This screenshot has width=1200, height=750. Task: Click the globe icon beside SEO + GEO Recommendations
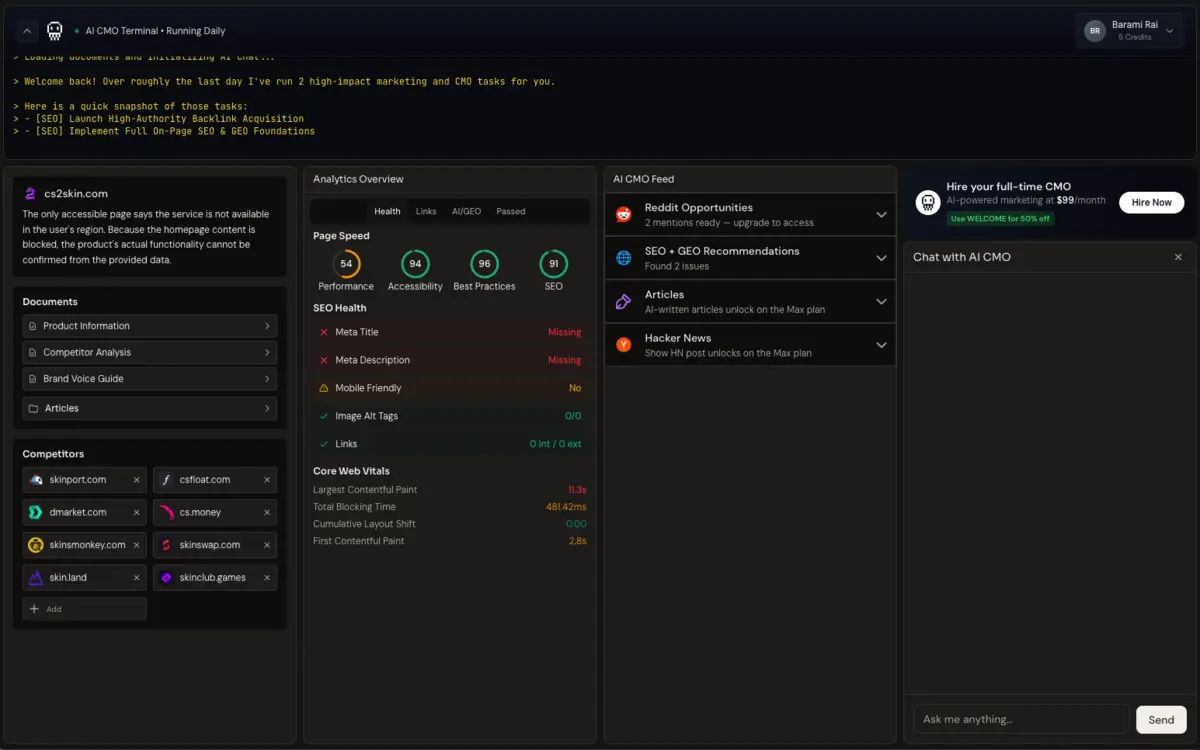coord(623,256)
